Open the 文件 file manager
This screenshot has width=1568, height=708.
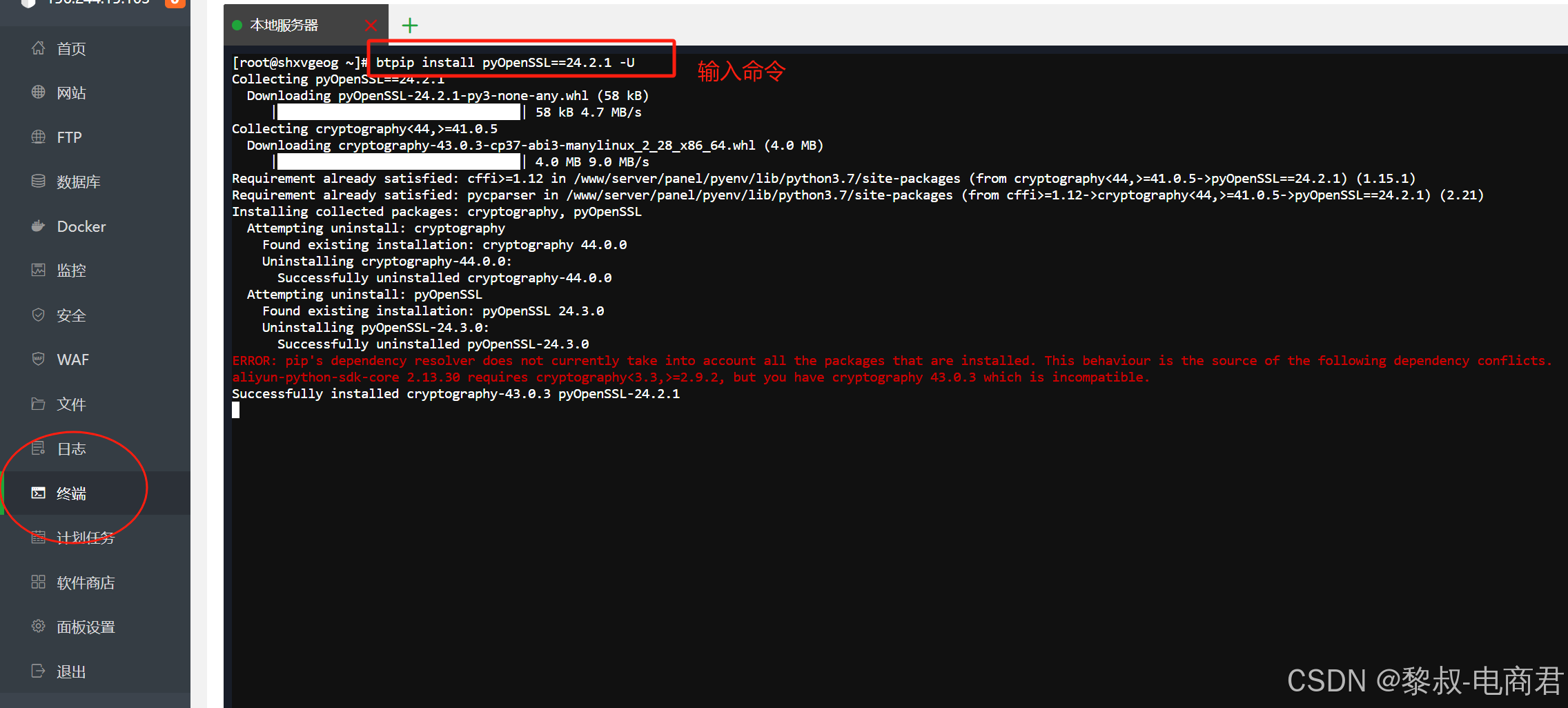click(72, 404)
